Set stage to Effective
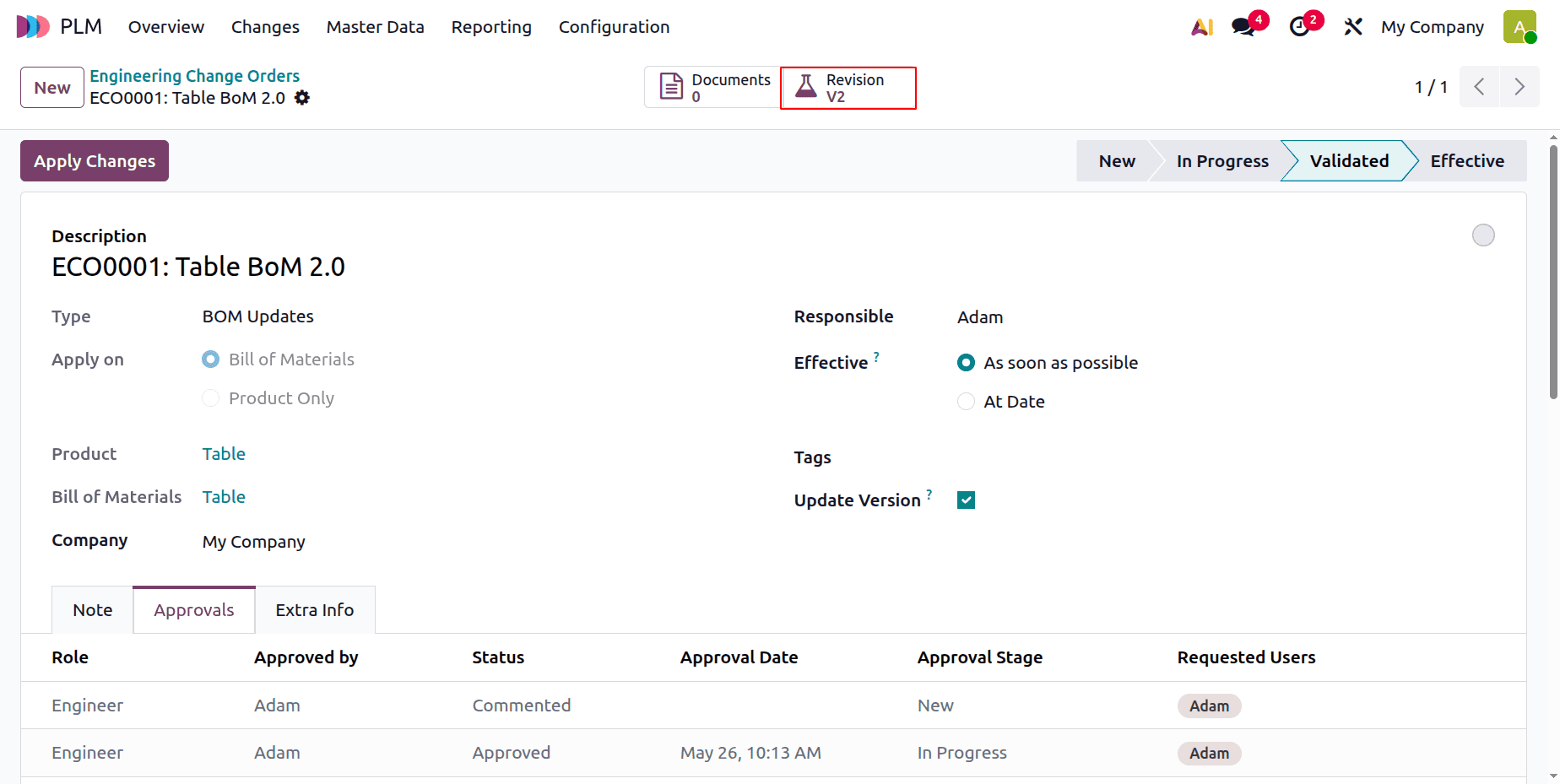Viewport: 1560px width, 784px height. tap(1467, 161)
